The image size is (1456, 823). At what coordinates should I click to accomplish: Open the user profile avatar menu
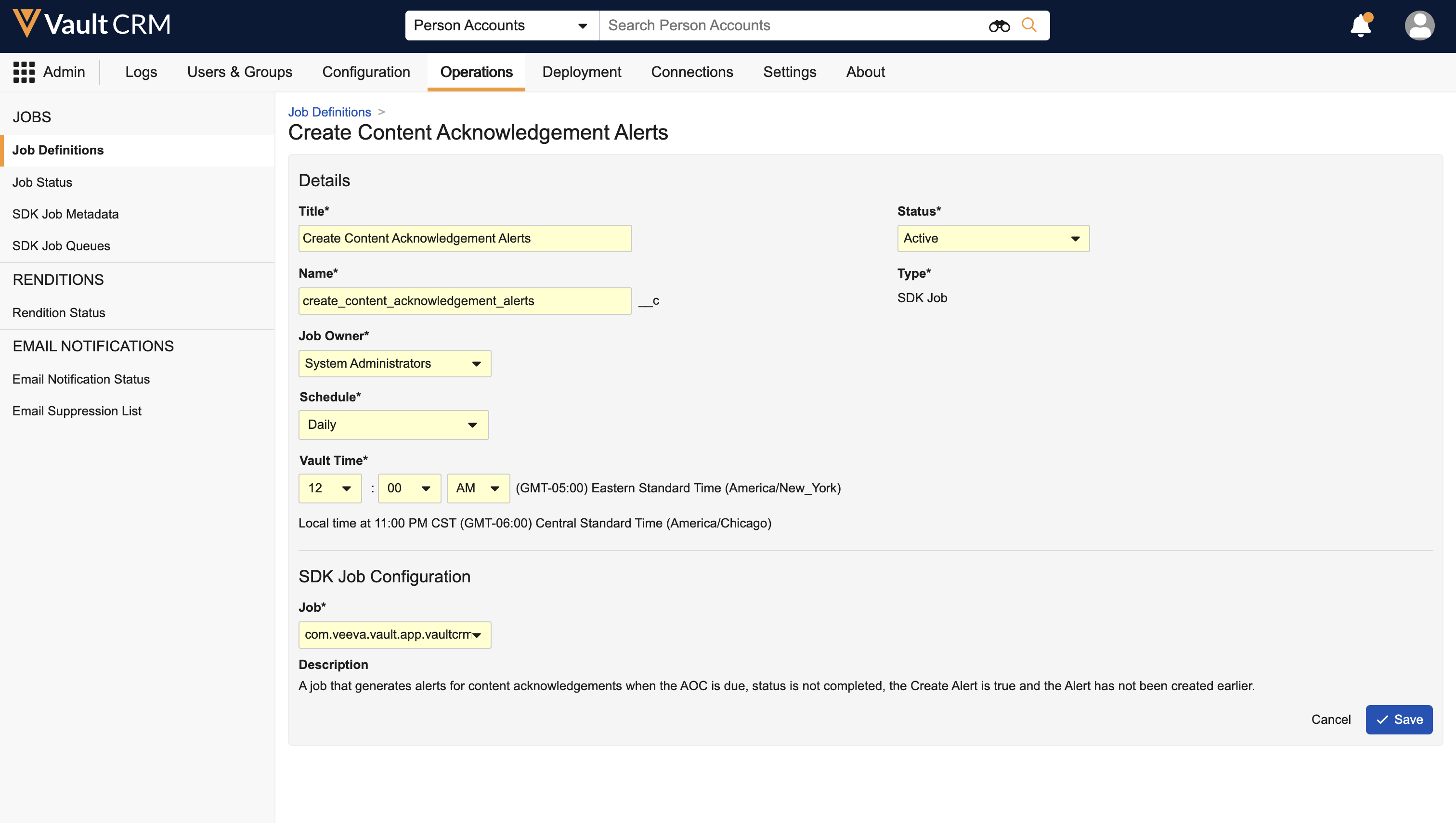coord(1418,26)
